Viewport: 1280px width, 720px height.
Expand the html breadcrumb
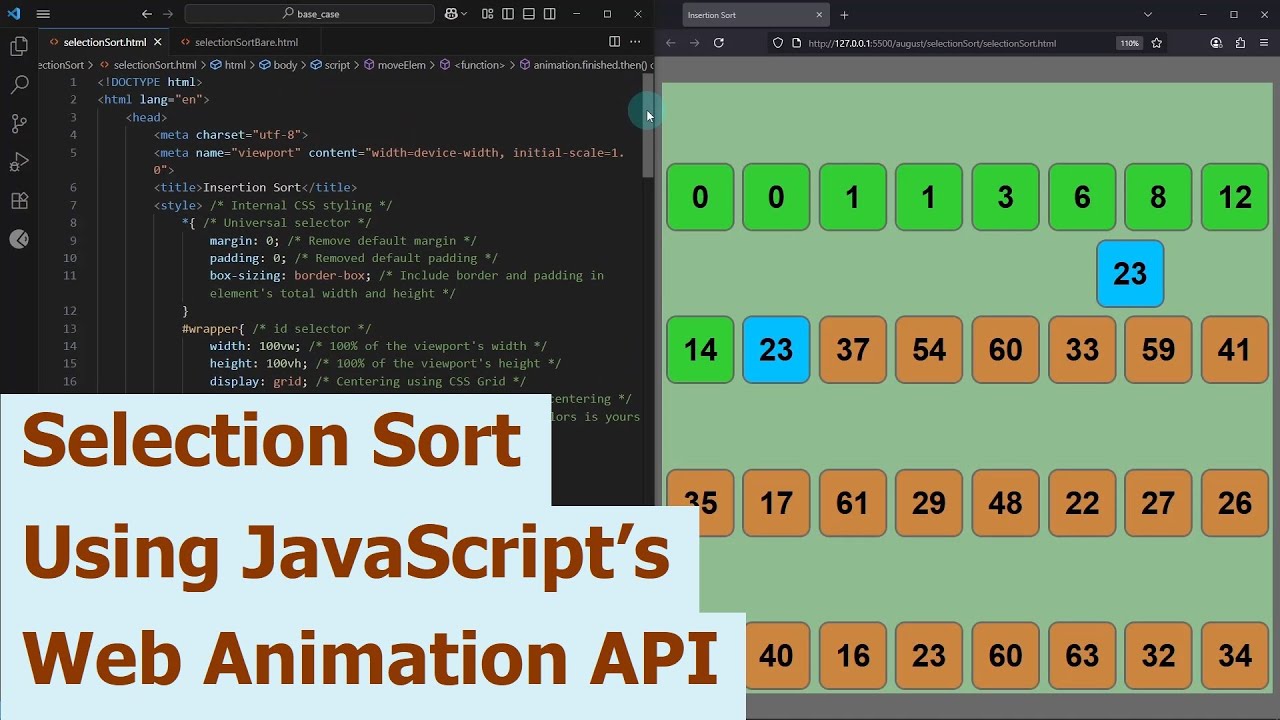[x=228, y=65]
